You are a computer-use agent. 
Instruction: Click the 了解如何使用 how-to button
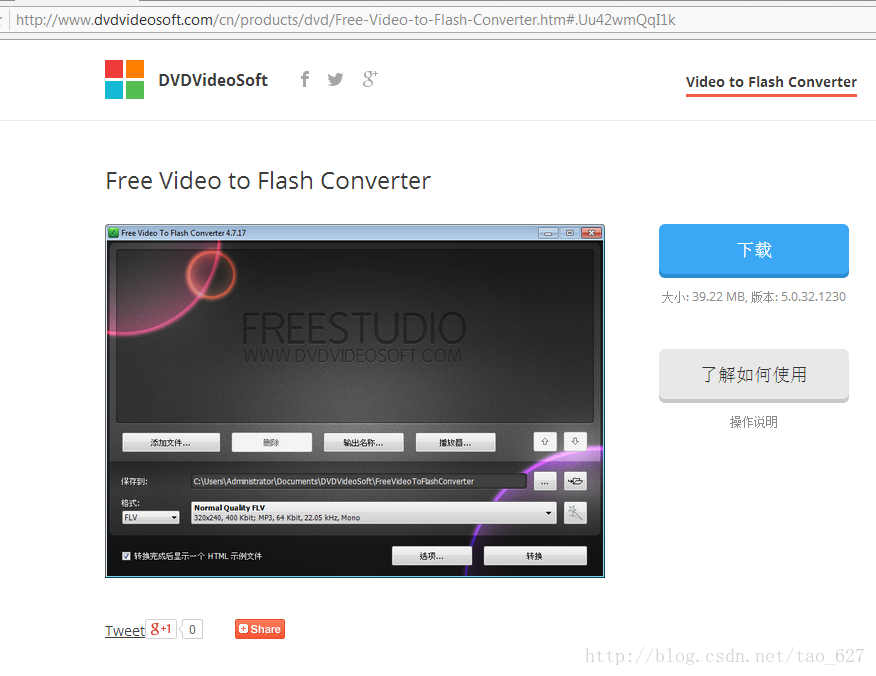click(754, 375)
